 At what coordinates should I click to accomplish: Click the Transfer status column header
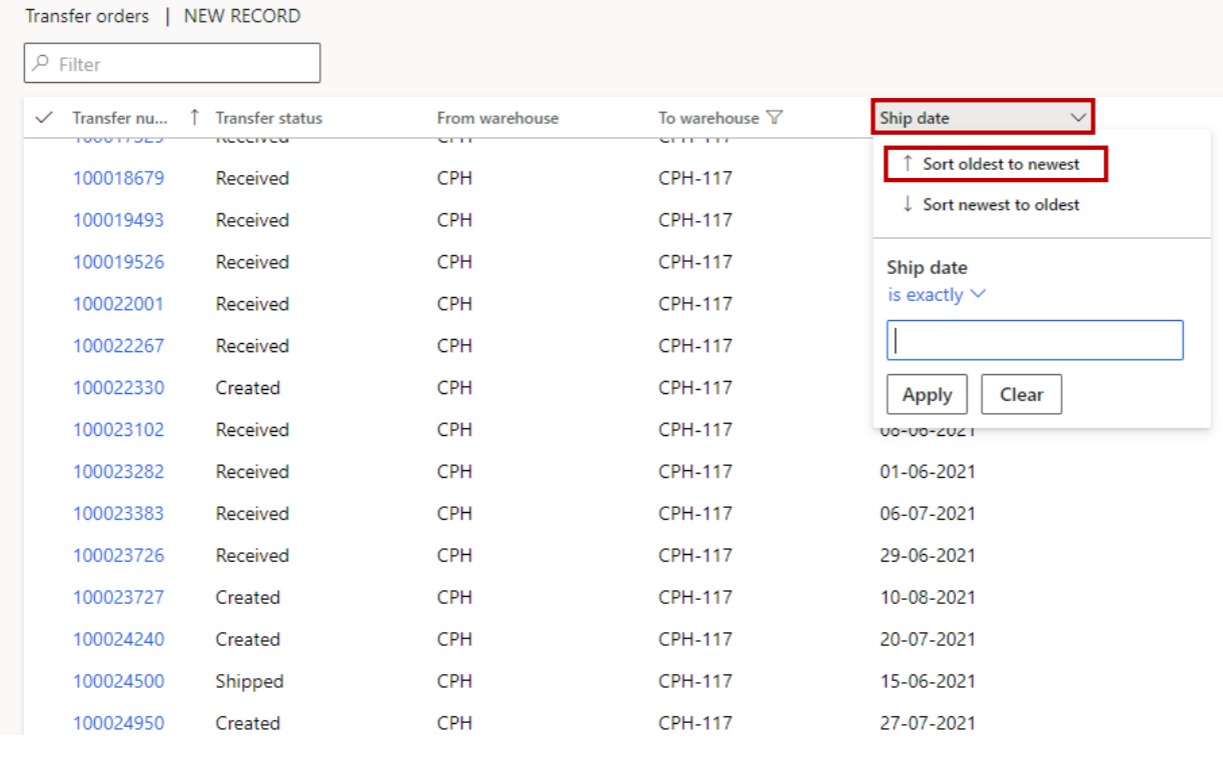(x=269, y=118)
